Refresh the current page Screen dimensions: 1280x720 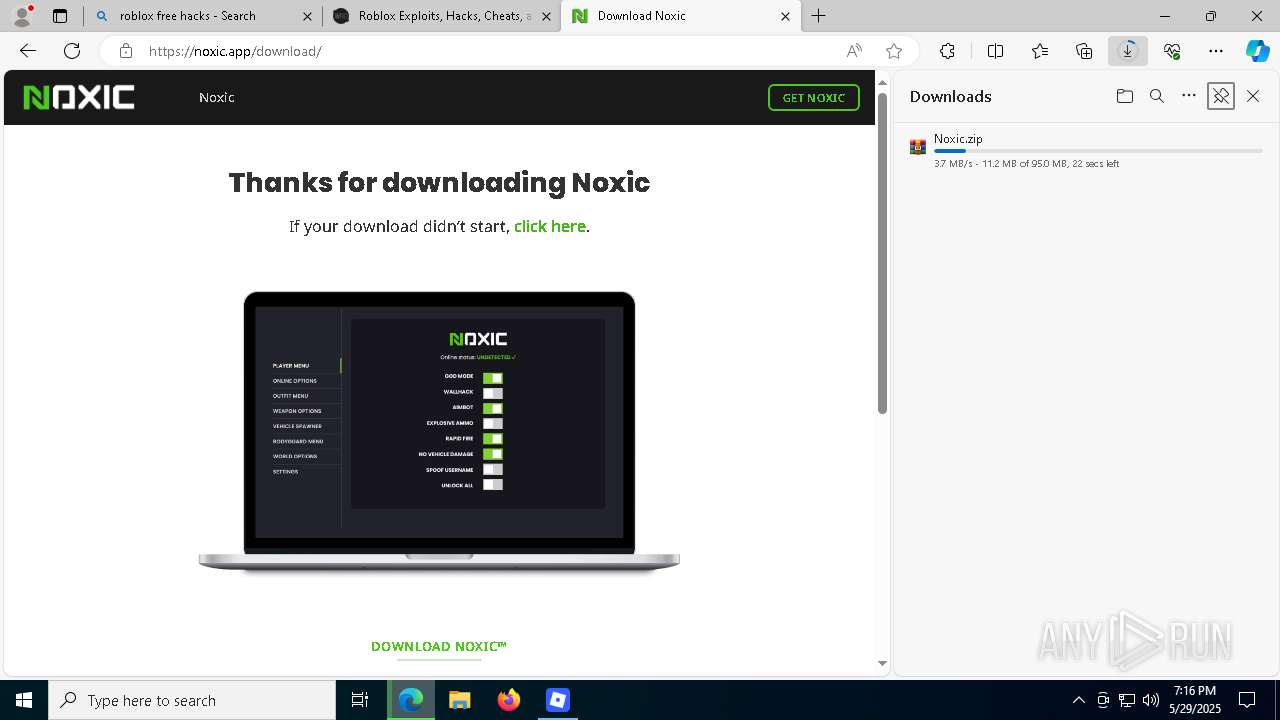point(72,51)
